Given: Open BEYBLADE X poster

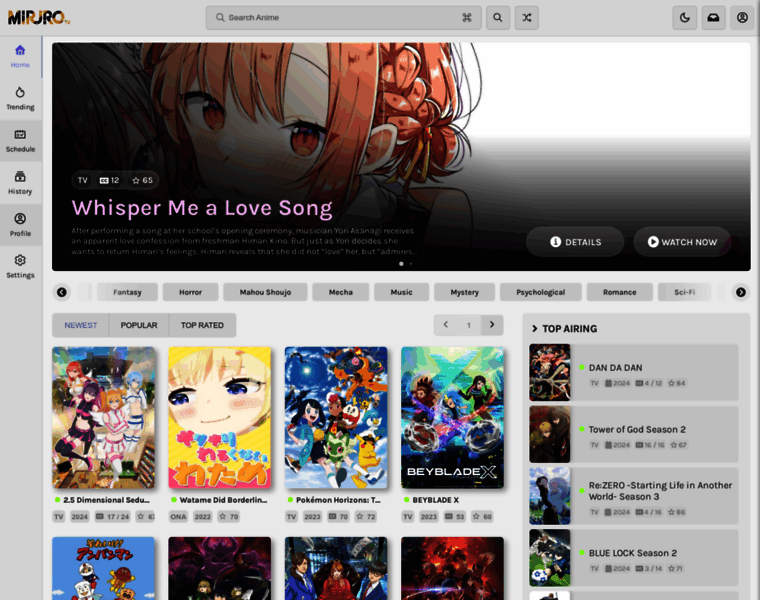Looking at the screenshot, I should [x=452, y=417].
